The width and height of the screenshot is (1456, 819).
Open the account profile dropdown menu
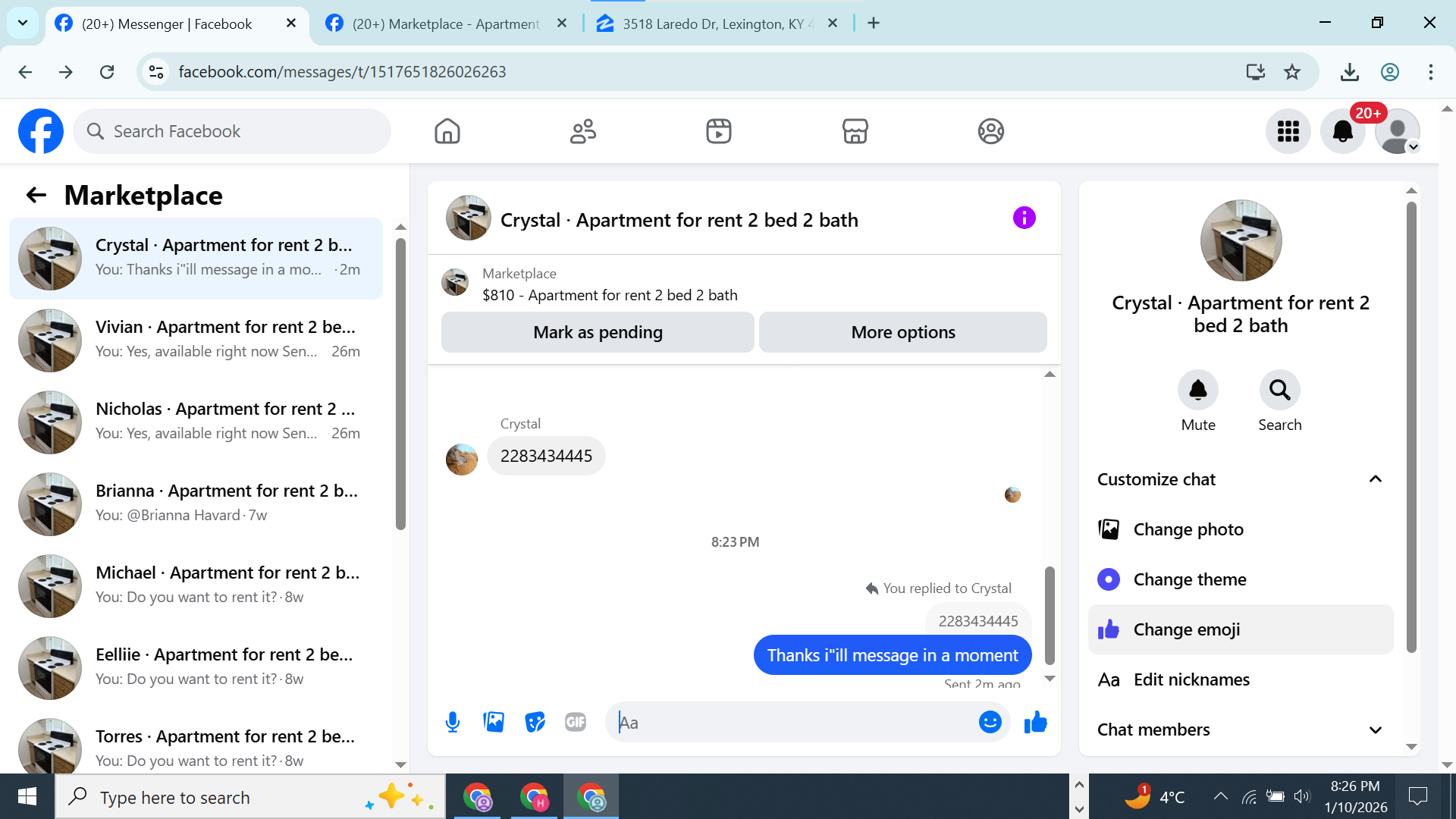click(x=1398, y=131)
